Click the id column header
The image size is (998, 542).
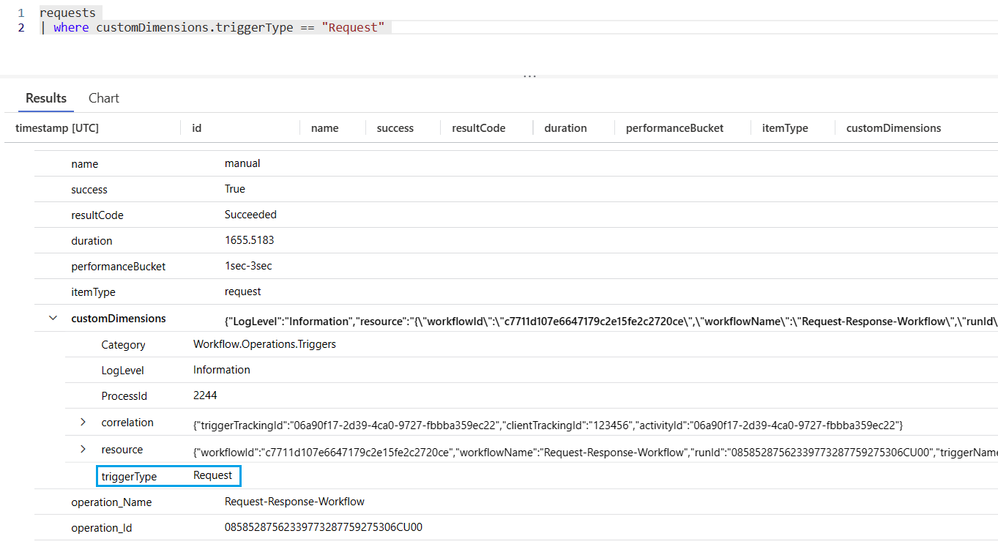[x=197, y=128]
